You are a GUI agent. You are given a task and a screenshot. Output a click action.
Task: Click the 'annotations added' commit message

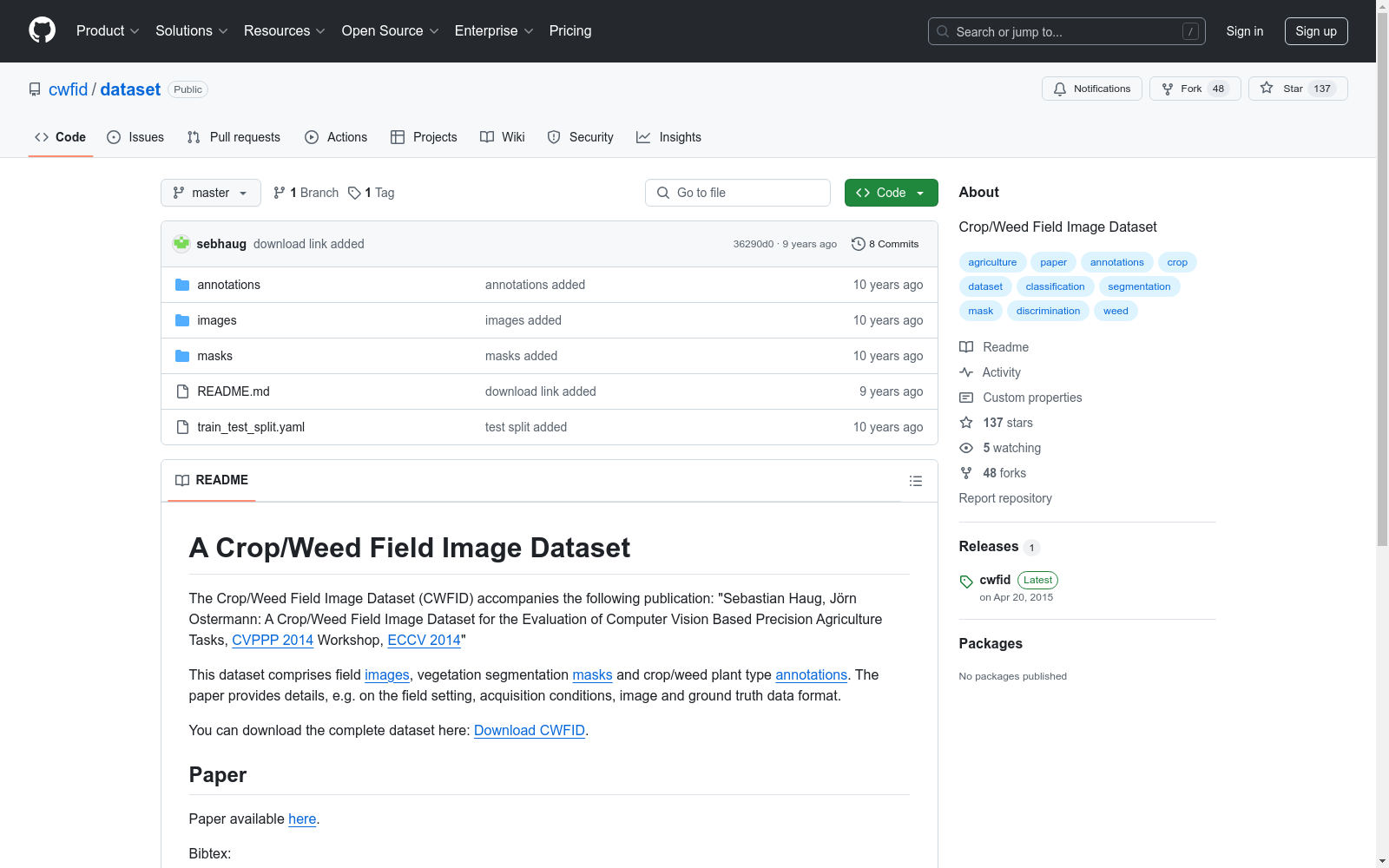click(x=535, y=285)
